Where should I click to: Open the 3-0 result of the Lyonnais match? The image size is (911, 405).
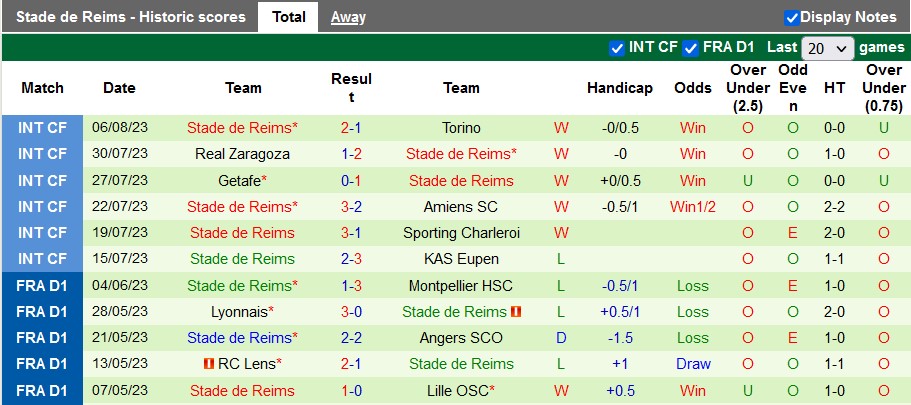pos(351,312)
